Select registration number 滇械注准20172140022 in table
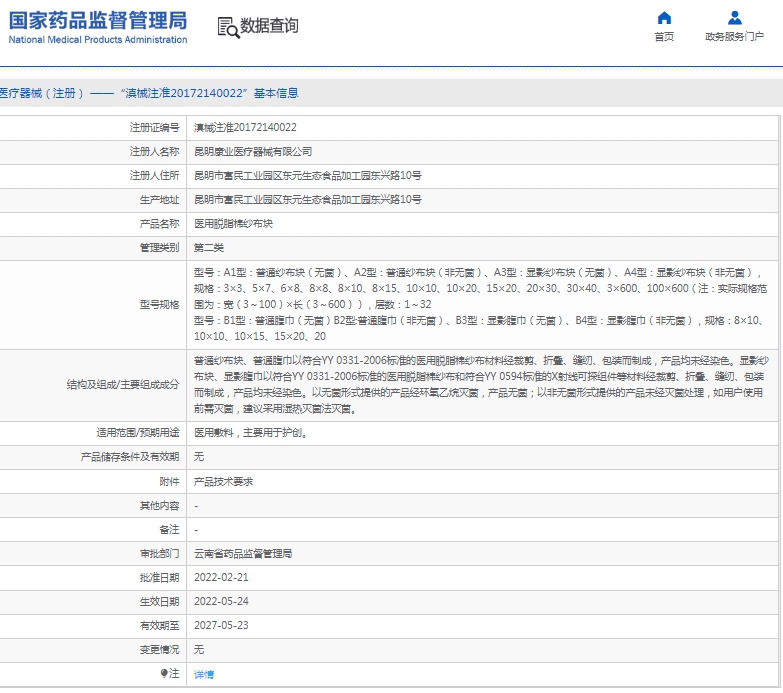 point(245,127)
